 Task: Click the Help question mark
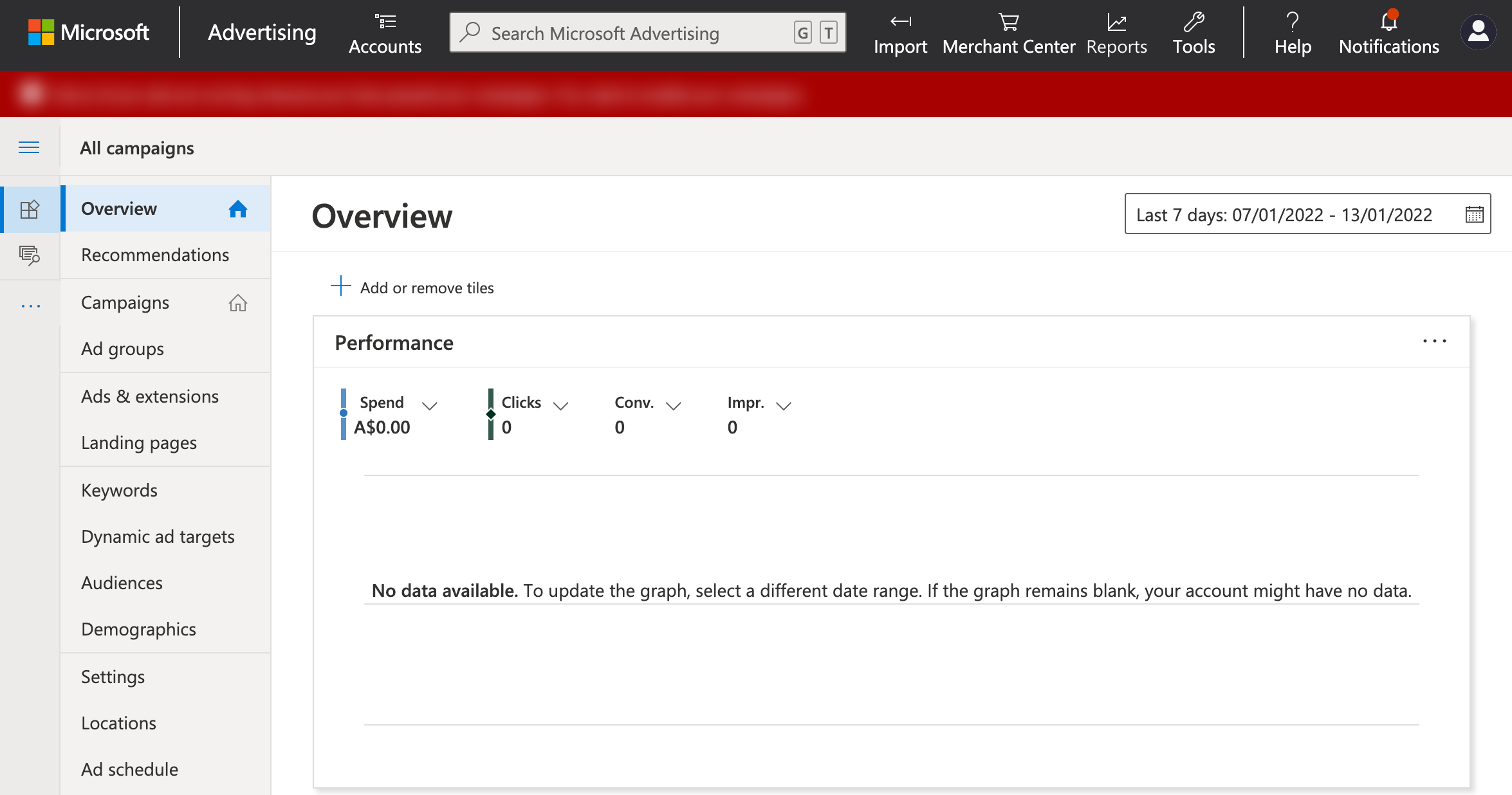click(x=1293, y=22)
